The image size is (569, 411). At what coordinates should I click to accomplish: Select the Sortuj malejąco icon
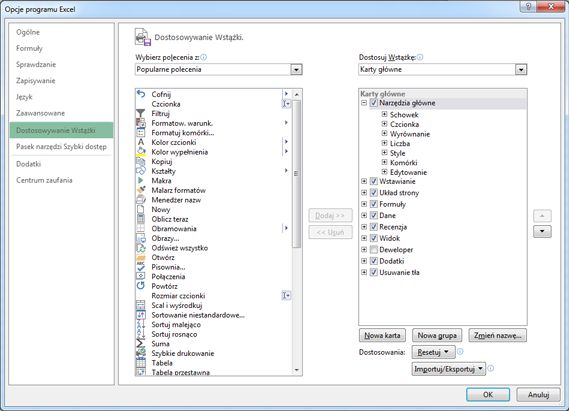click(x=141, y=324)
